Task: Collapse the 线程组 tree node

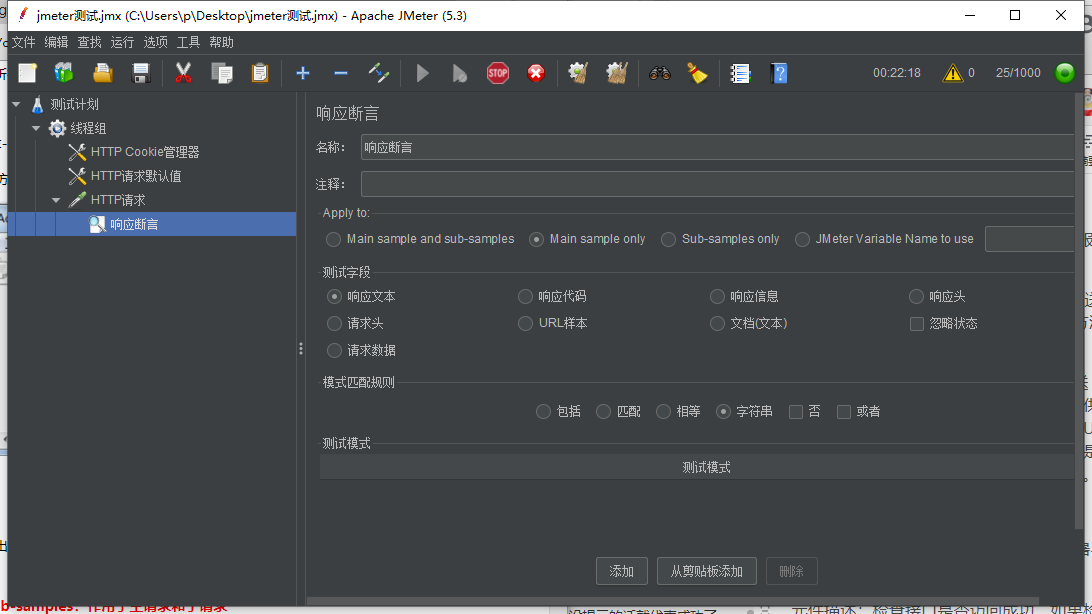Action: click(36, 128)
